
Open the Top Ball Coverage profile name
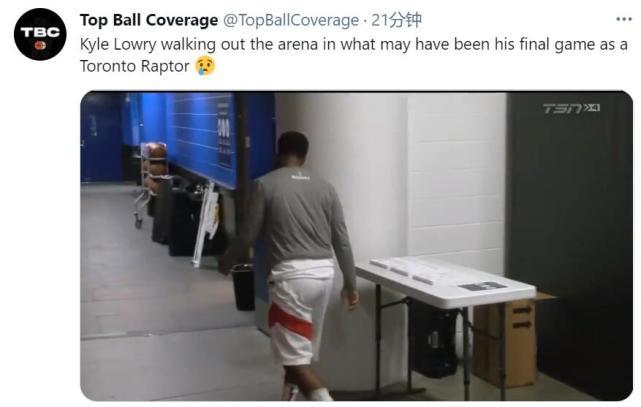(x=149, y=20)
